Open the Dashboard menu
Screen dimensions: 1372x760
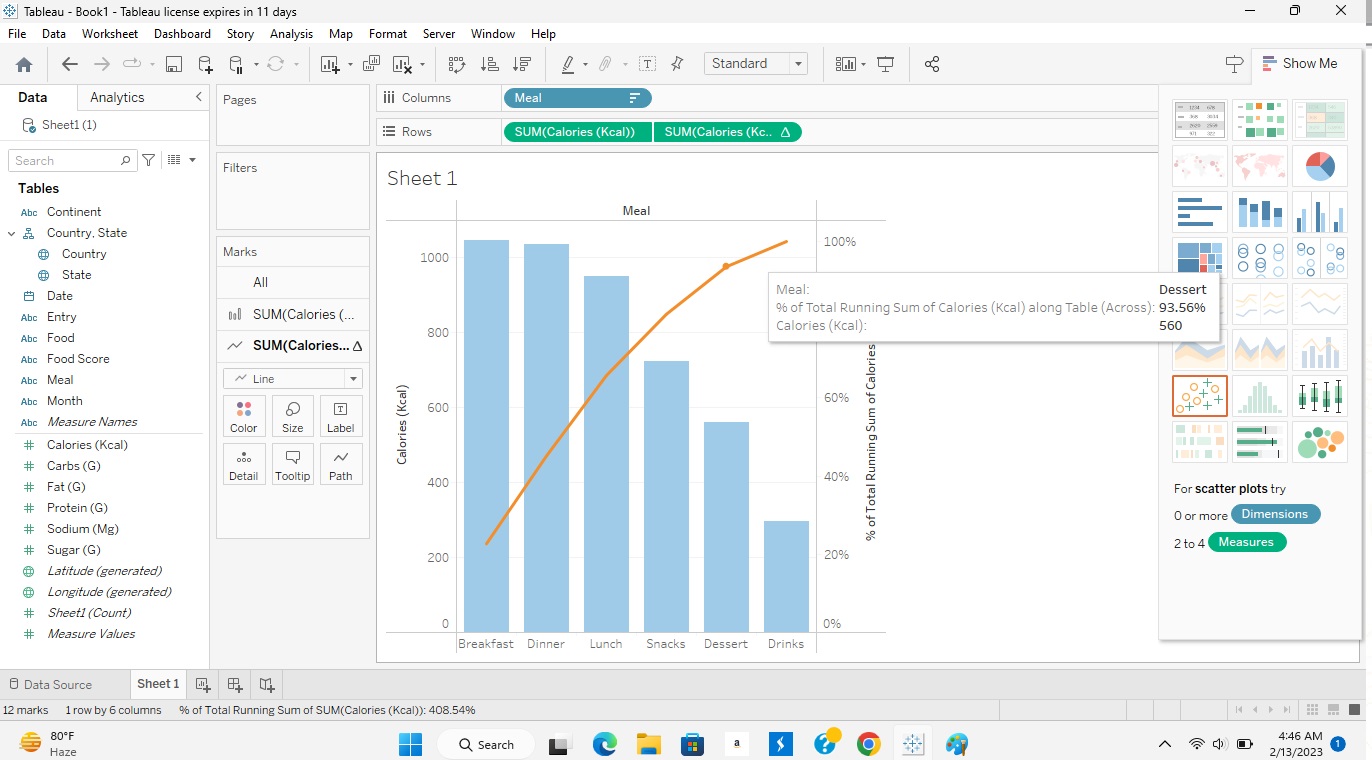tap(182, 33)
